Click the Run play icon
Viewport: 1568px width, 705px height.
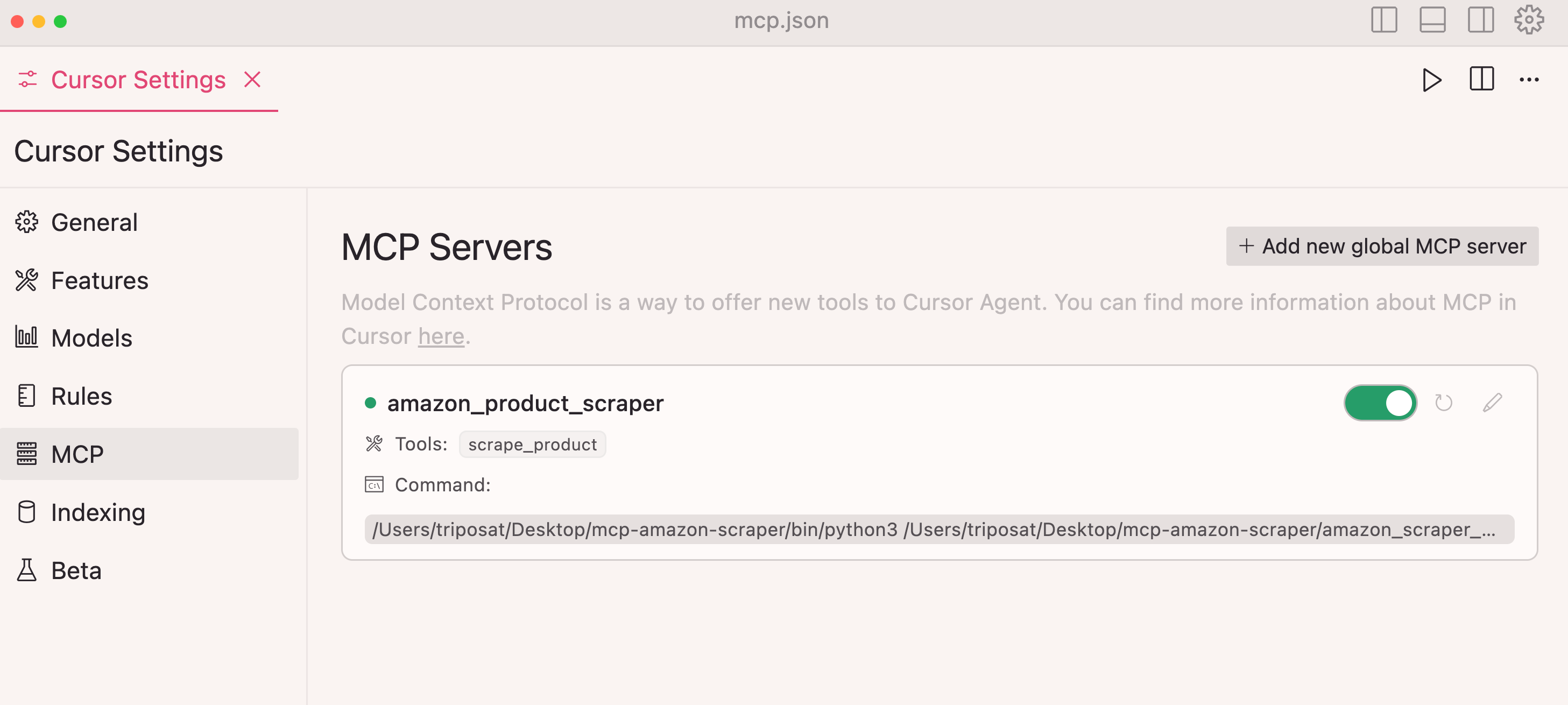[x=1432, y=80]
